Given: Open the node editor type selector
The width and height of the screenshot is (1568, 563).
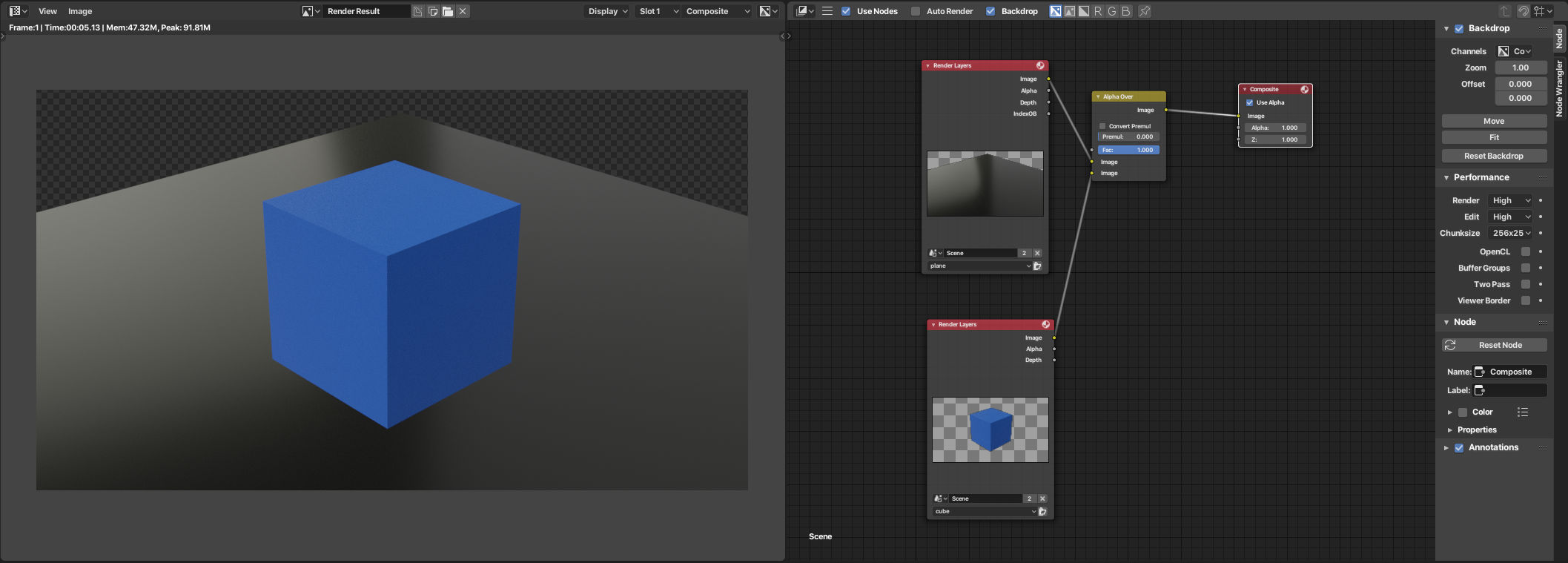Looking at the screenshot, I should coord(804,11).
